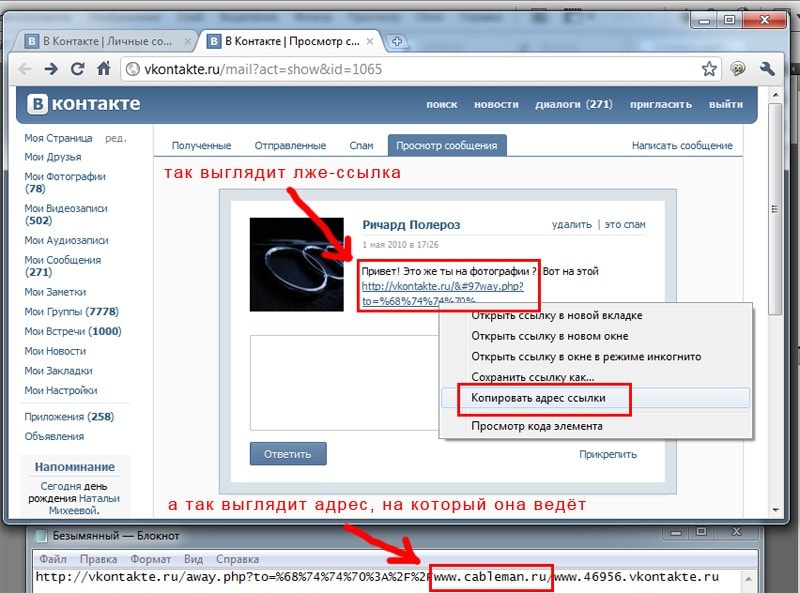
Task: Open 'Мои Аудиозаписи'
Action: coord(66,240)
